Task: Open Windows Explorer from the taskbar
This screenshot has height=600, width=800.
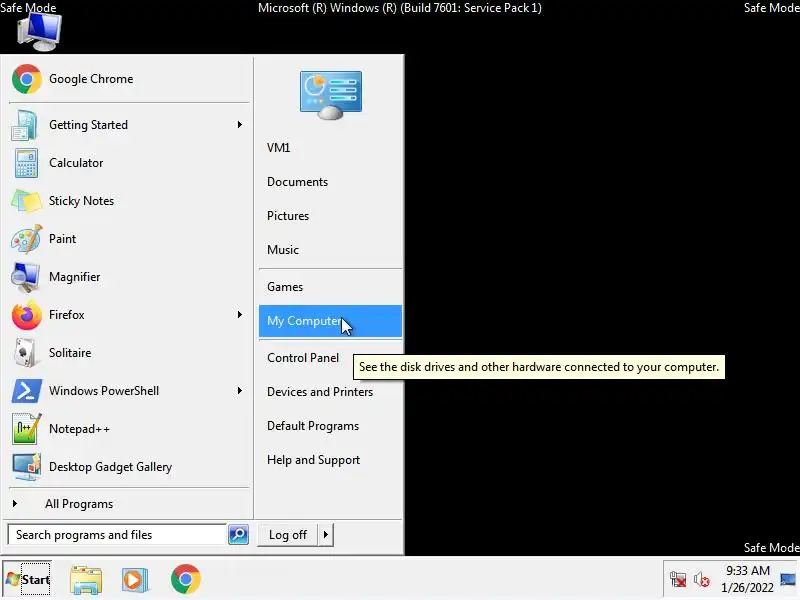Action: click(86, 580)
